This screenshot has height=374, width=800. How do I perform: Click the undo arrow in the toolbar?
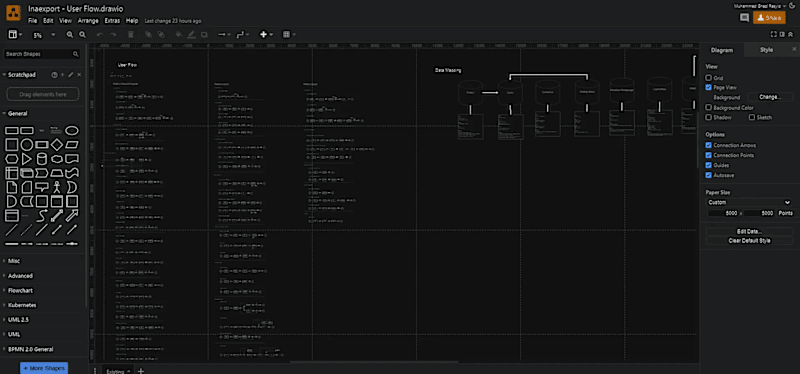[x=99, y=35]
